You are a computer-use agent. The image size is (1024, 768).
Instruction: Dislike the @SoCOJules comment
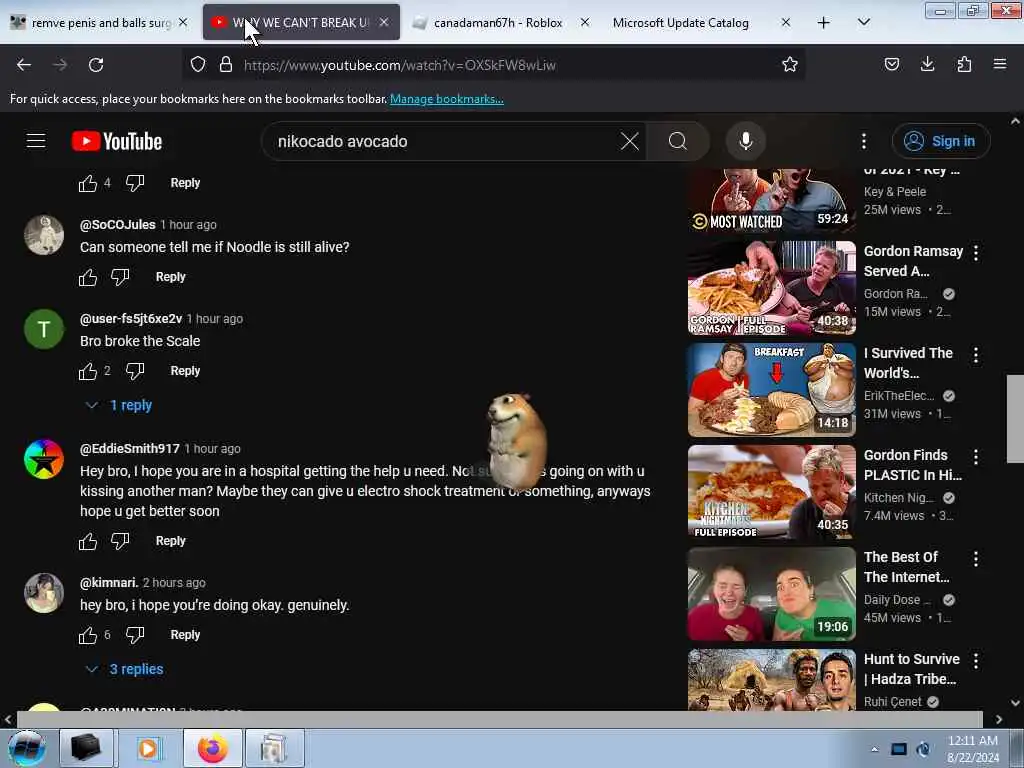tap(120, 278)
